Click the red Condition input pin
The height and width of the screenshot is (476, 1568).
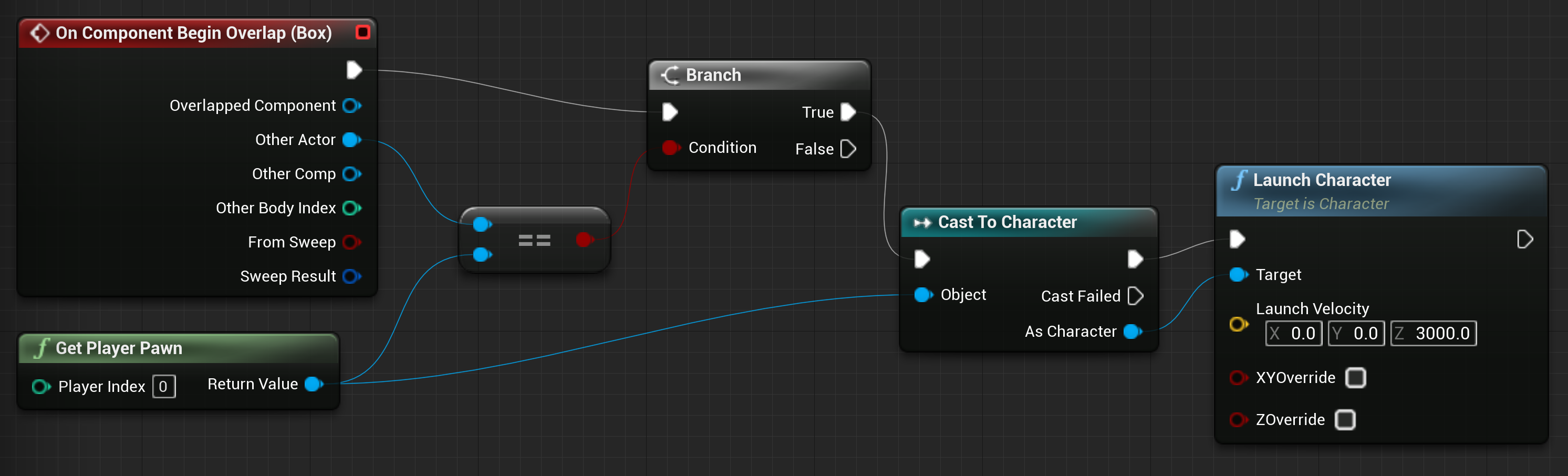[671, 147]
